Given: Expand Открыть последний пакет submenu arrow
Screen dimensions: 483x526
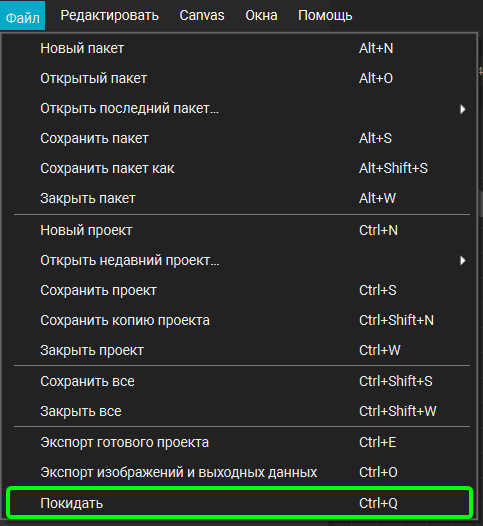Looking at the screenshot, I should pyautogui.click(x=463, y=109).
